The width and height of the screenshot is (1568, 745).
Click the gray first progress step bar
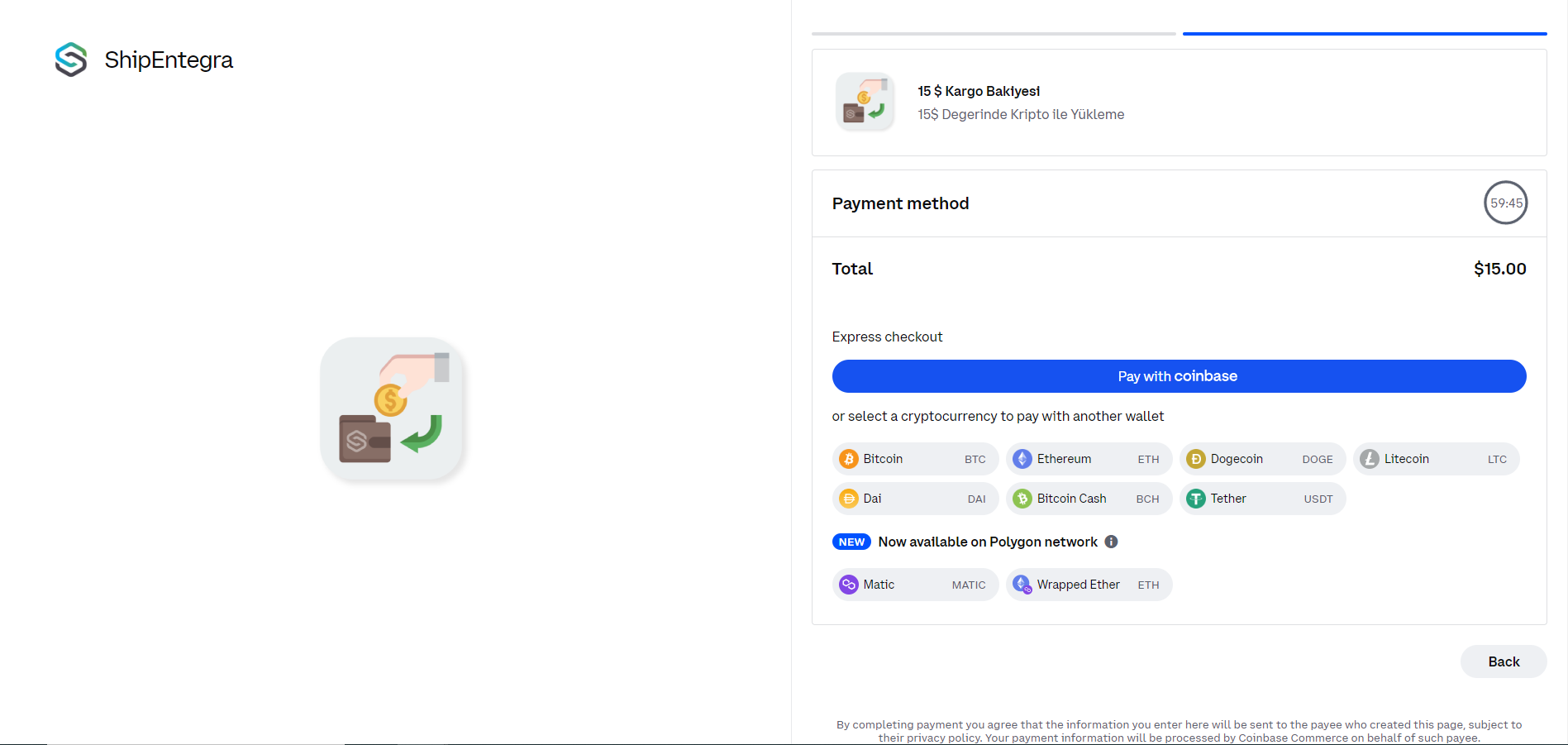click(994, 34)
